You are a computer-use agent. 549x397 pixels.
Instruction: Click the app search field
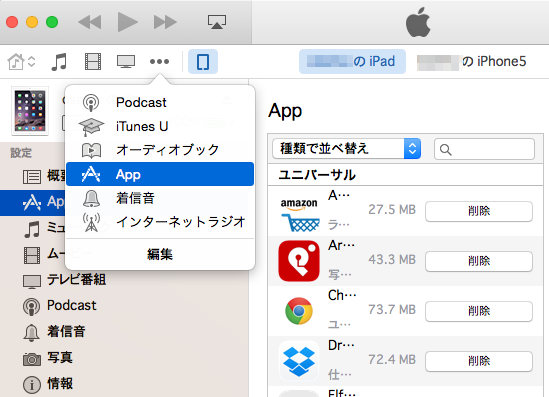(485, 149)
